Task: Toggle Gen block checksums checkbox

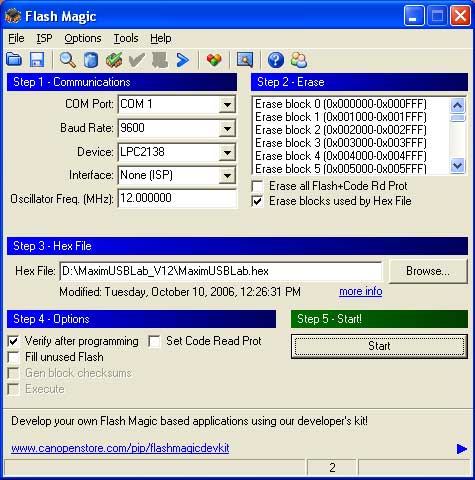Action: pos(13,373)
